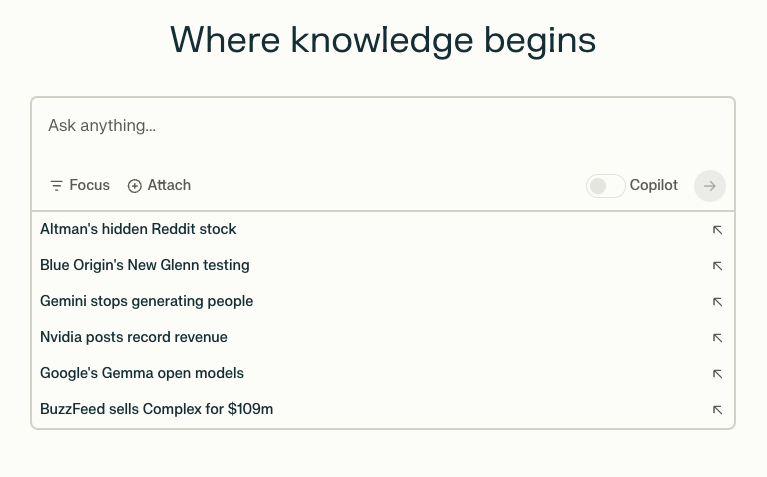Viewport: 767px width, 477px height.
Task: Enable the Copilot toggle switch
Action: (605, 186)
